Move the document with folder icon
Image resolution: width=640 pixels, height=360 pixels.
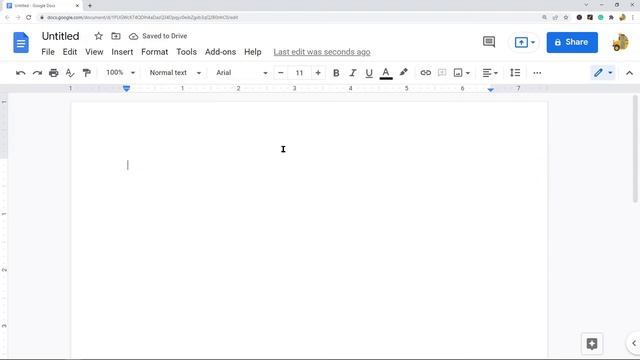coord(116,36)
